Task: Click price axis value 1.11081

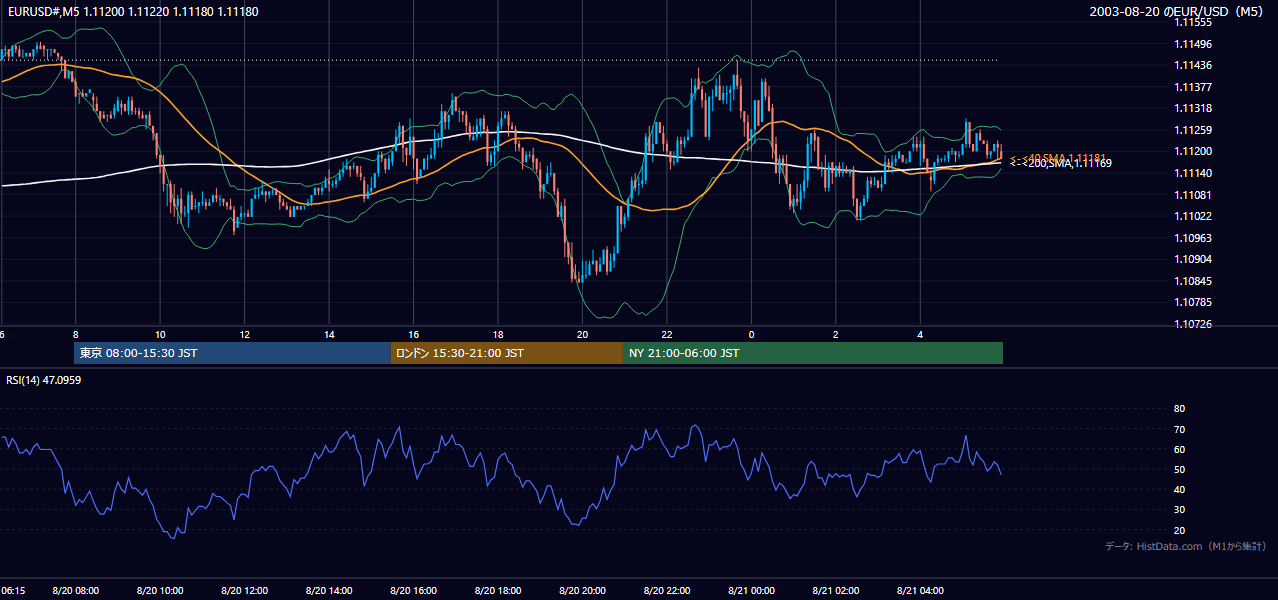Action: coord(1193,195)
